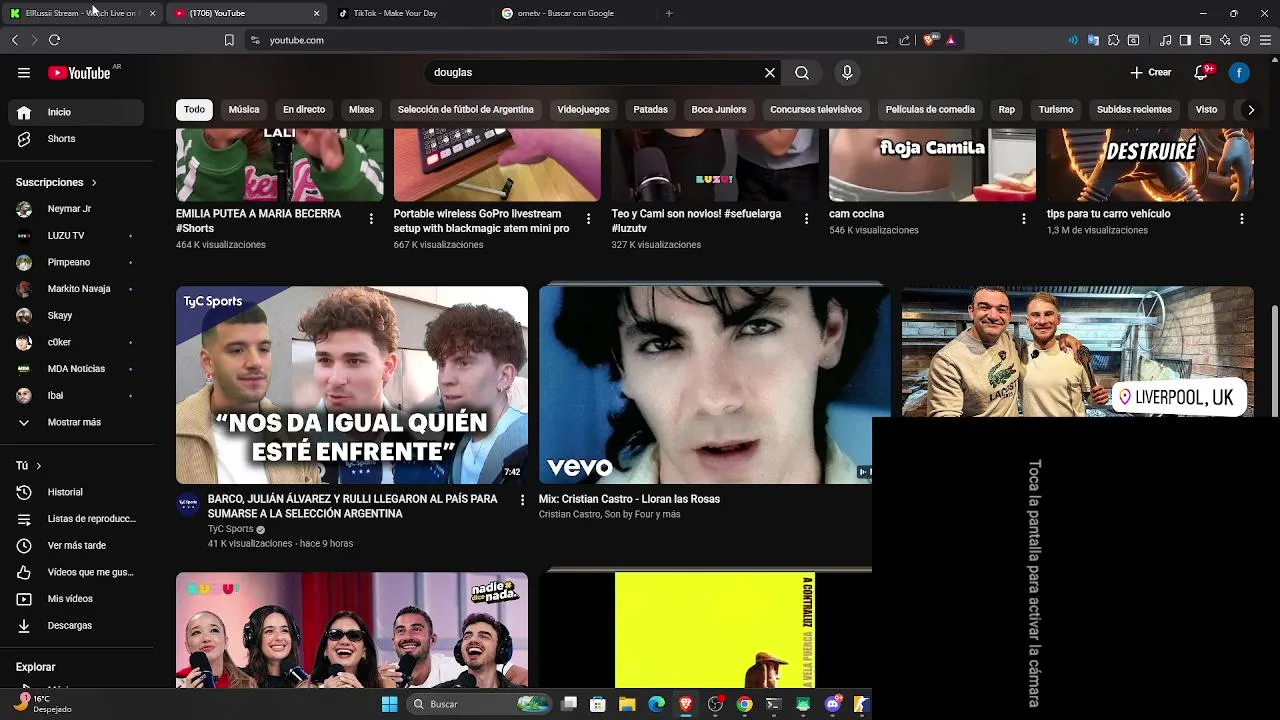Select the Todo filter chip

[x=194, y=110]
